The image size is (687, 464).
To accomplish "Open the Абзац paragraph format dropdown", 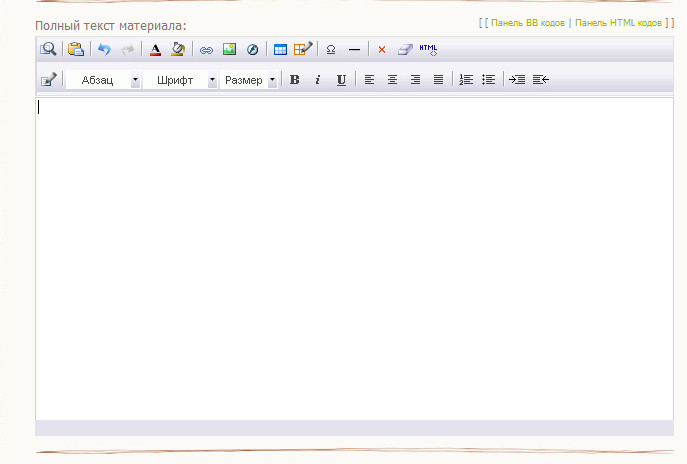I will click(x=103, y=80).
